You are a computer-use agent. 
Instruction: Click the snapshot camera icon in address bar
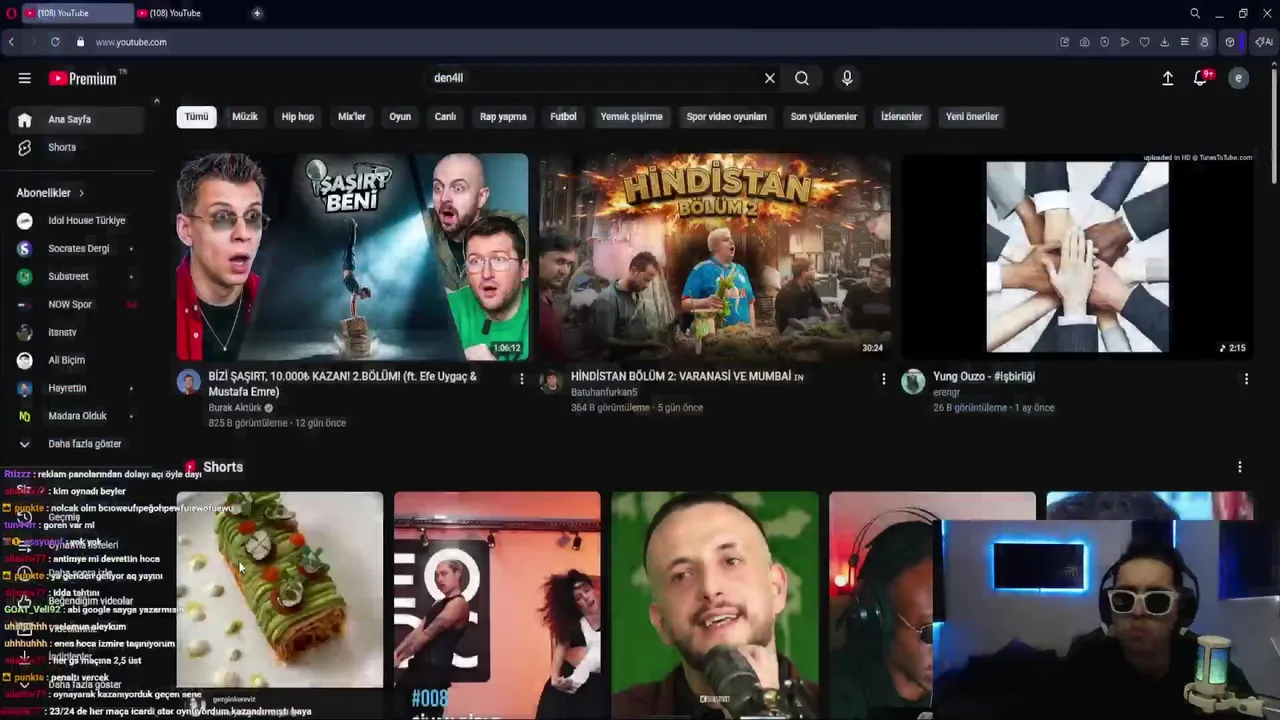click(x=1084, y=42)
